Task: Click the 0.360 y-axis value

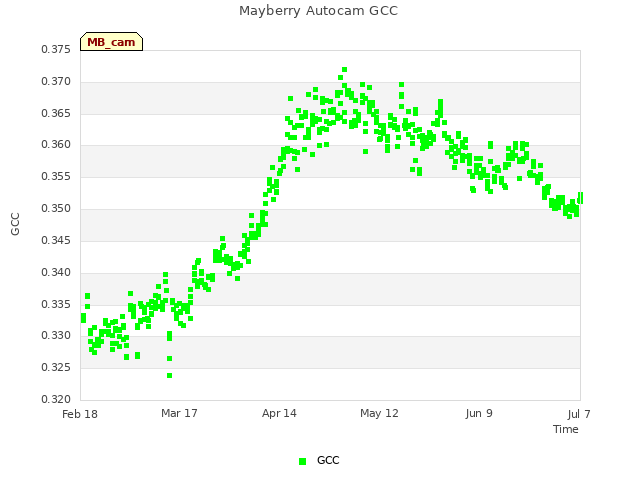Action: pyautogui.click(x=56, y=144)
